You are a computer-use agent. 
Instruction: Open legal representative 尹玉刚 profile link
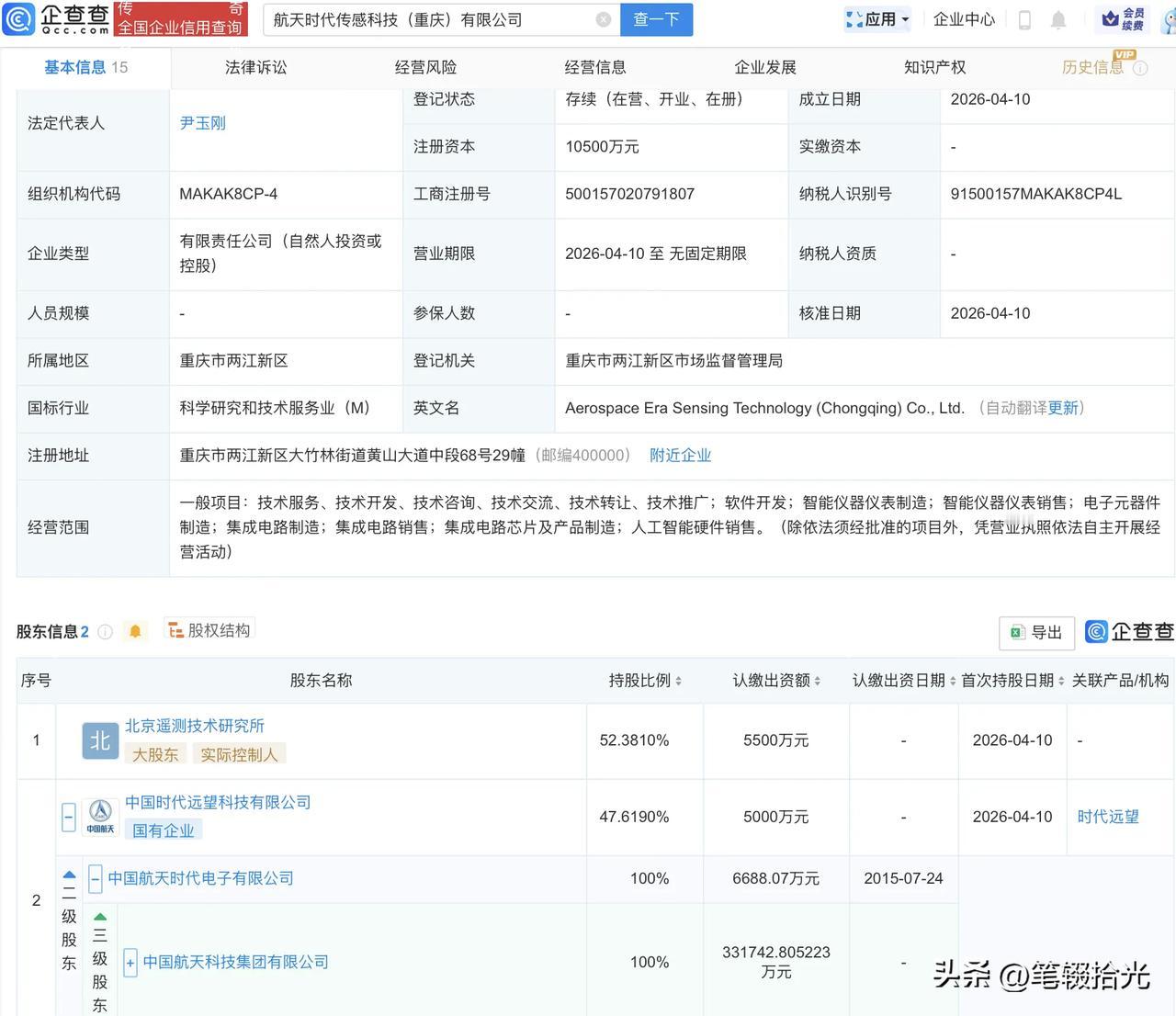202,122
